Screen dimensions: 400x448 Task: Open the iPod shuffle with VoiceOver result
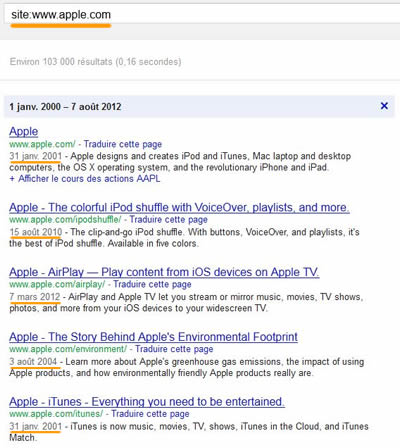pyautogui.click(x=179, y=207)
